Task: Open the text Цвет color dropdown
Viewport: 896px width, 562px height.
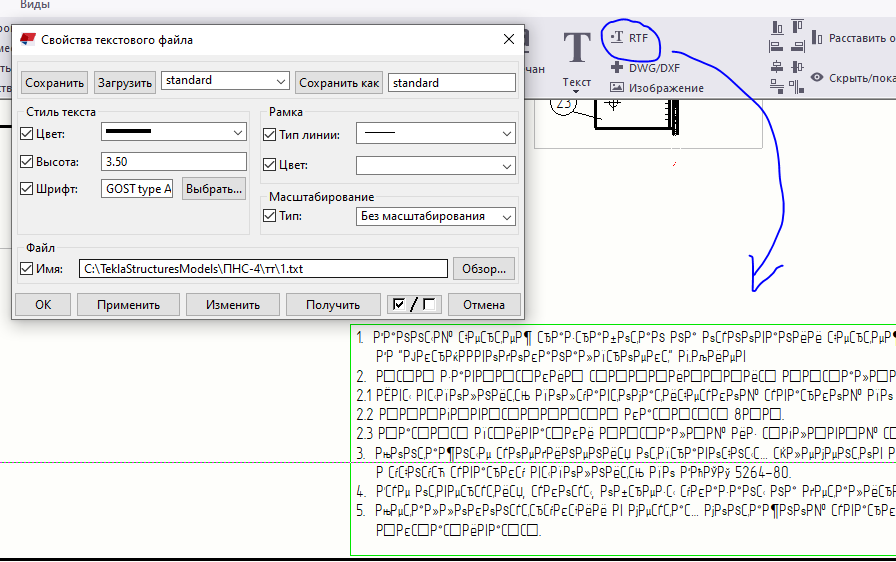Action: tap(174, 132)
